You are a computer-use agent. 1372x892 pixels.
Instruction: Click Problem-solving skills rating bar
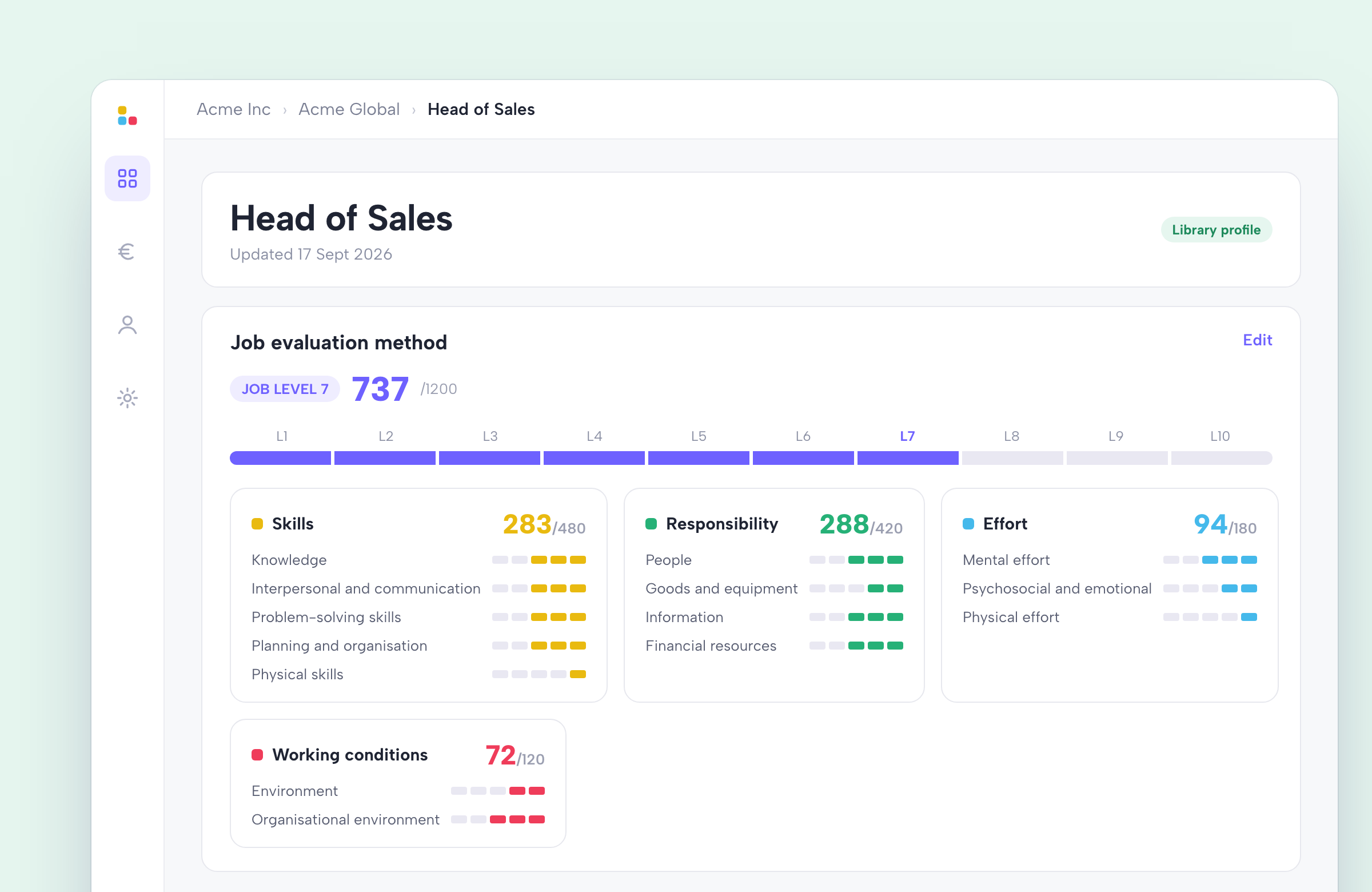539,617
